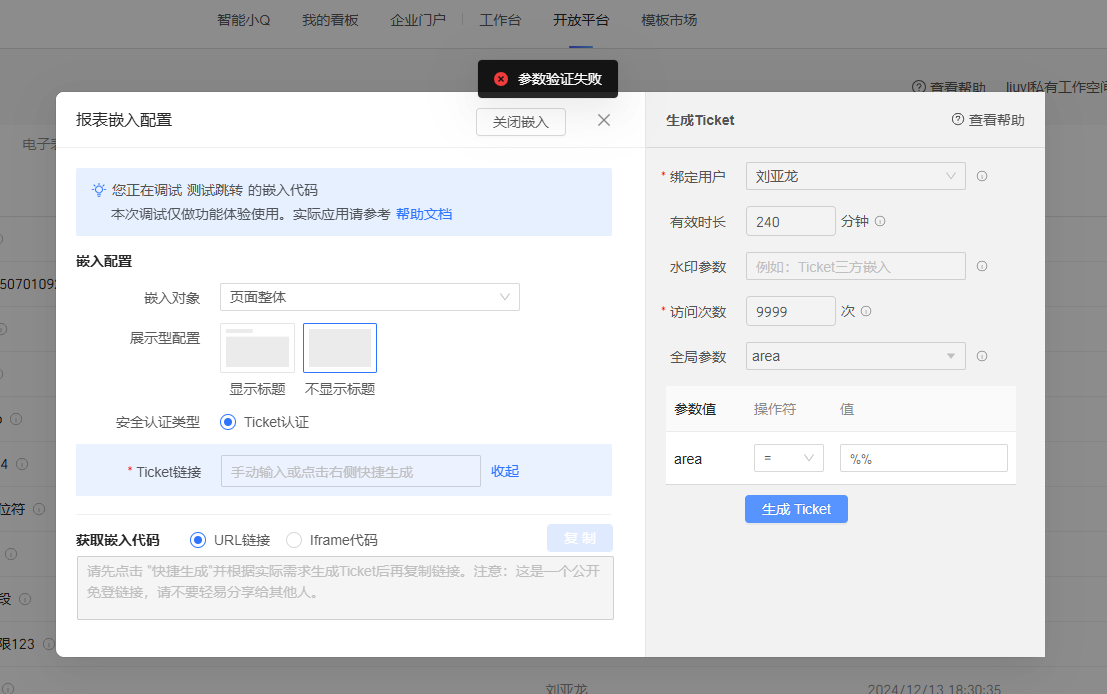The image size is (1107, 694).
Task: Open the operator dropdown for area parameter
Action: 788,458
